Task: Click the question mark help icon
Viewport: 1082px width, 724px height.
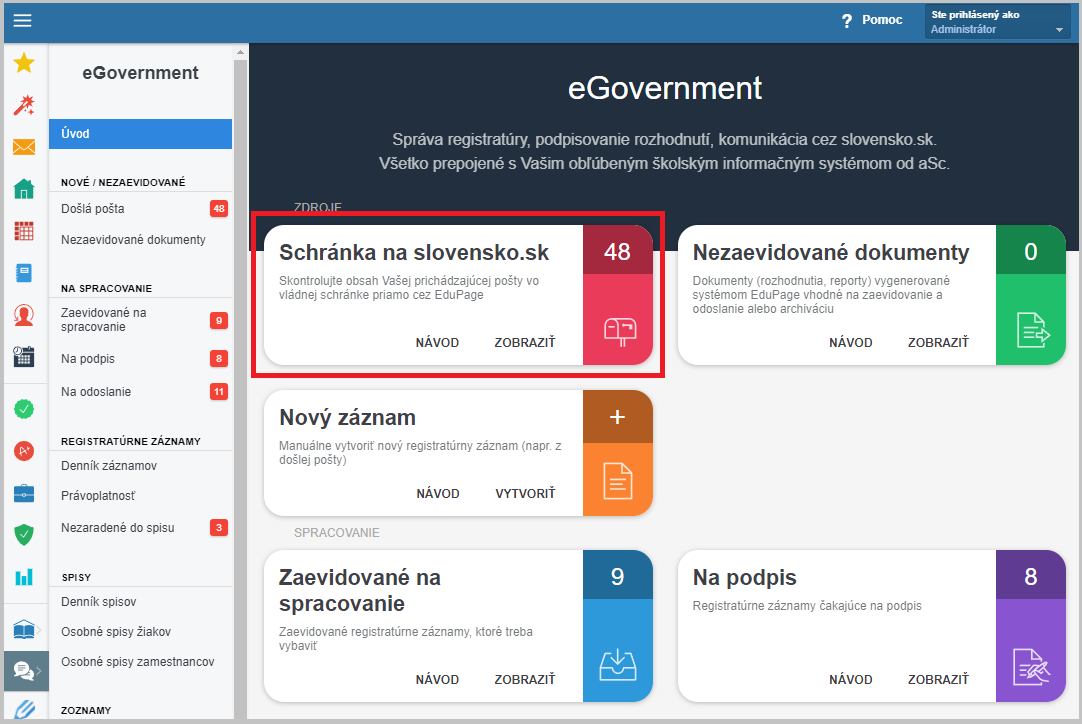Action: (x=847, y=21)
